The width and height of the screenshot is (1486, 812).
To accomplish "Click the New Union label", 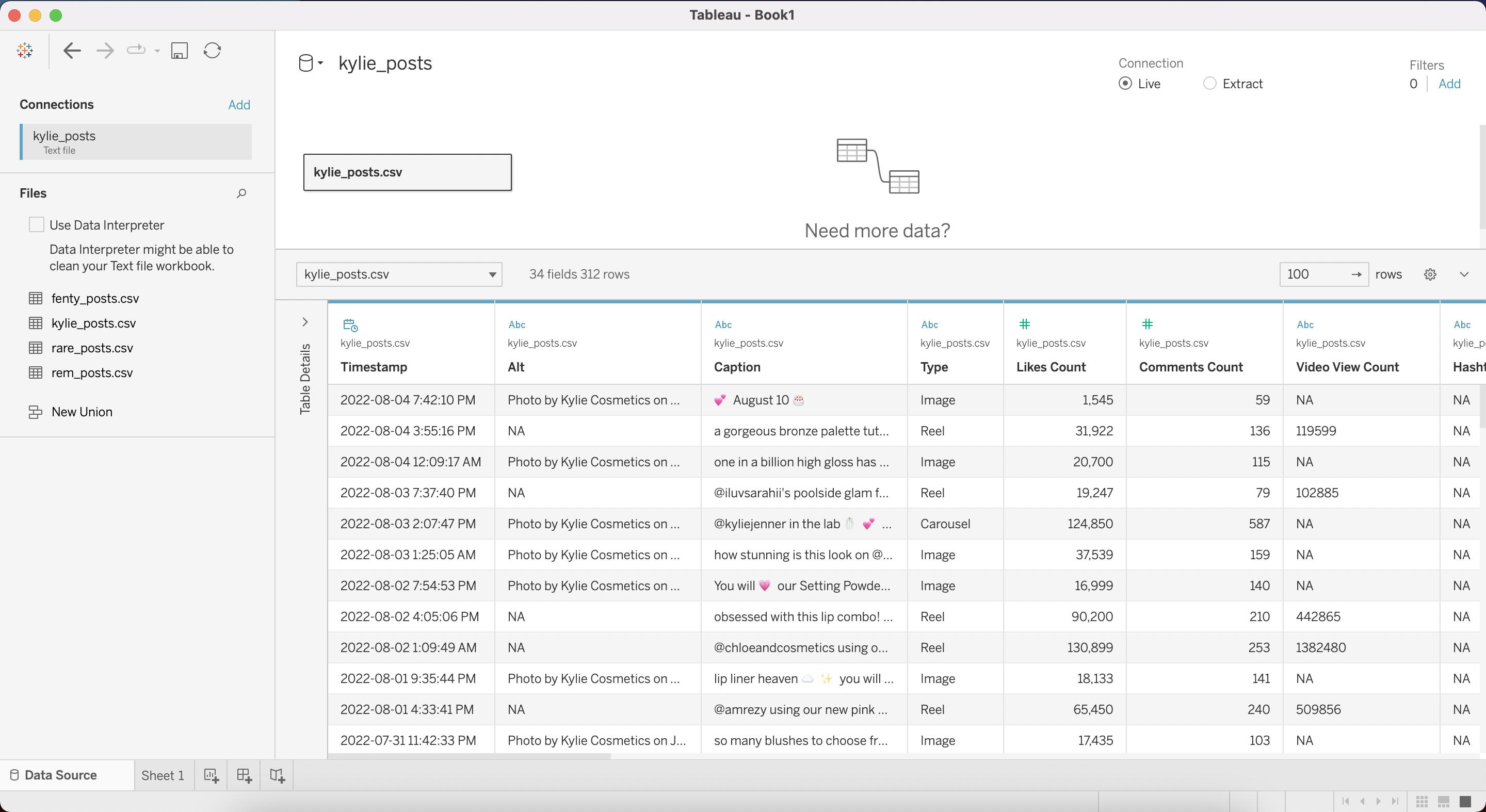I will tap(82, 412).
